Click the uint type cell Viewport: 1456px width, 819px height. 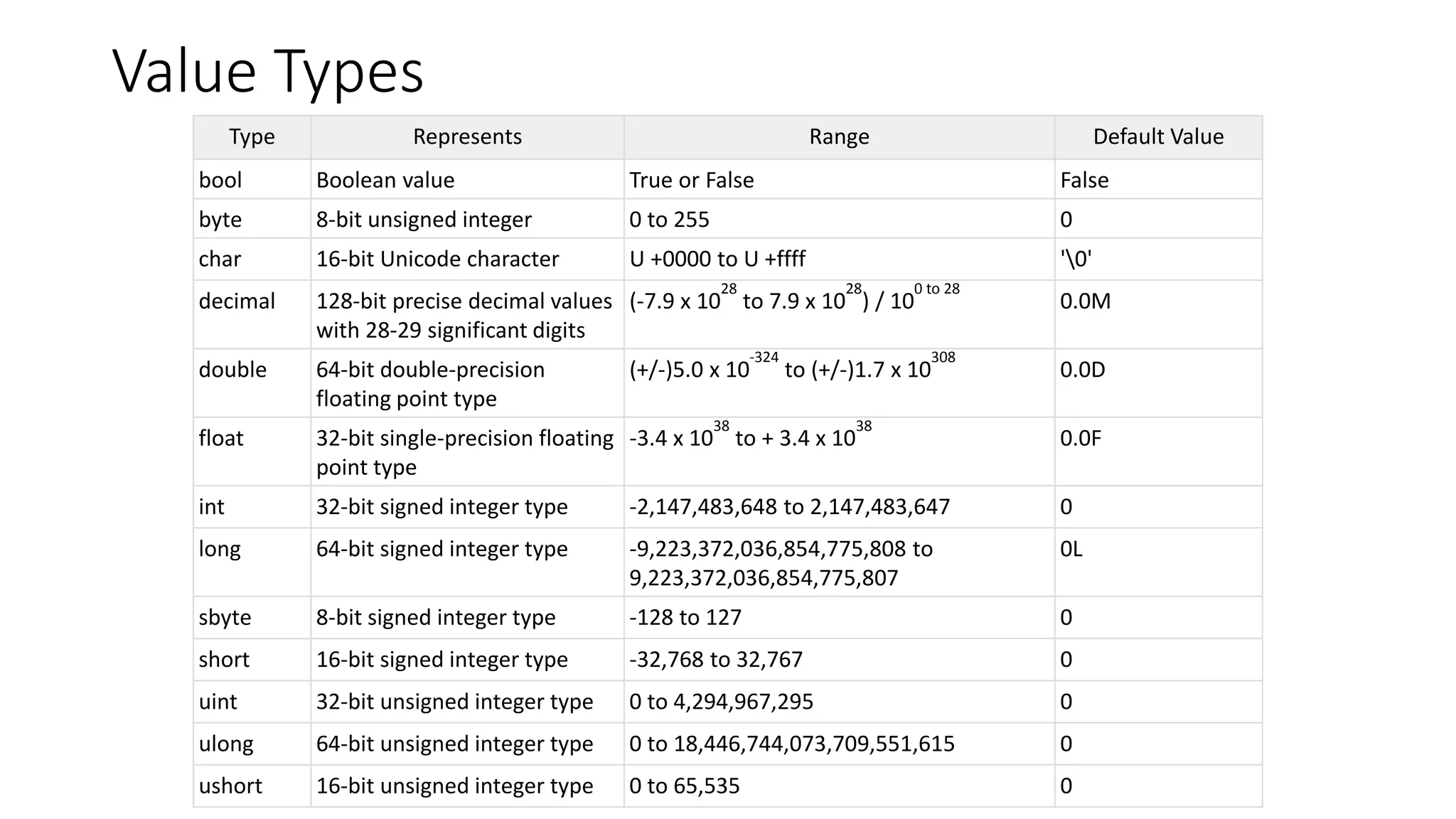pyautogui.click(x=218, y=702)
